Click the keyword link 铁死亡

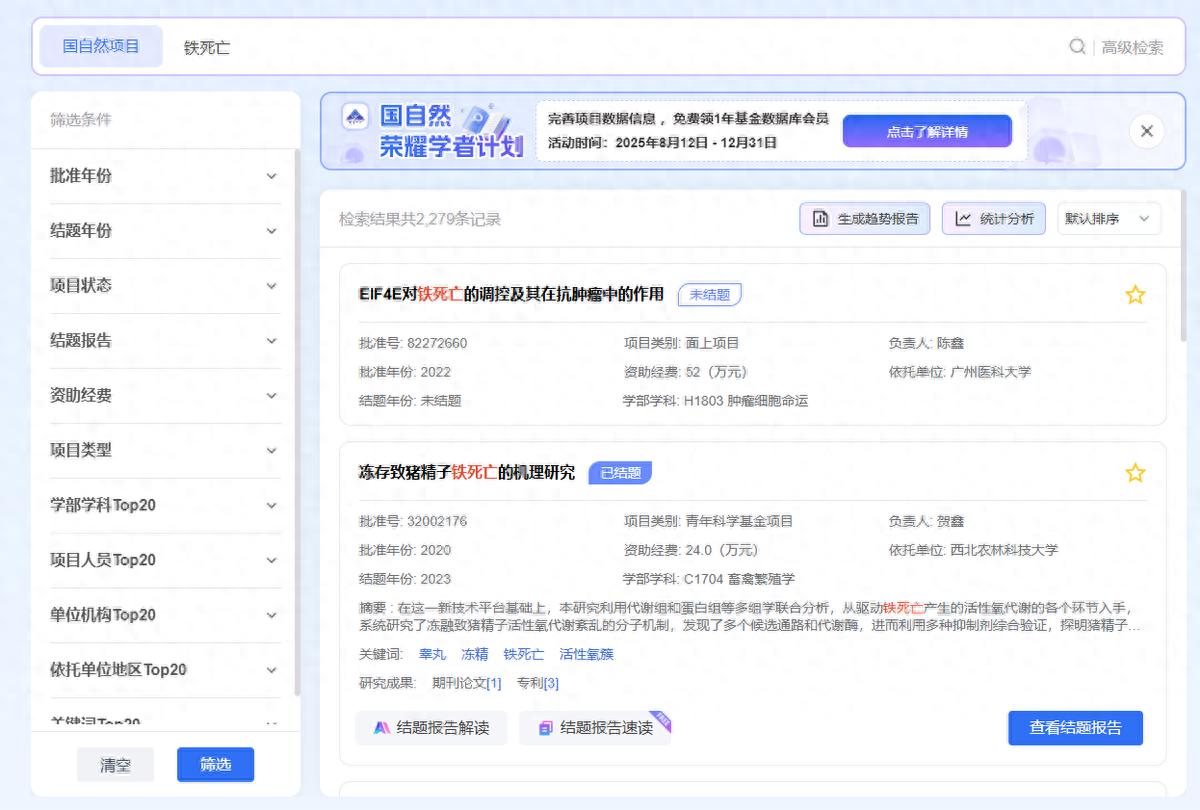pos(523,654)
